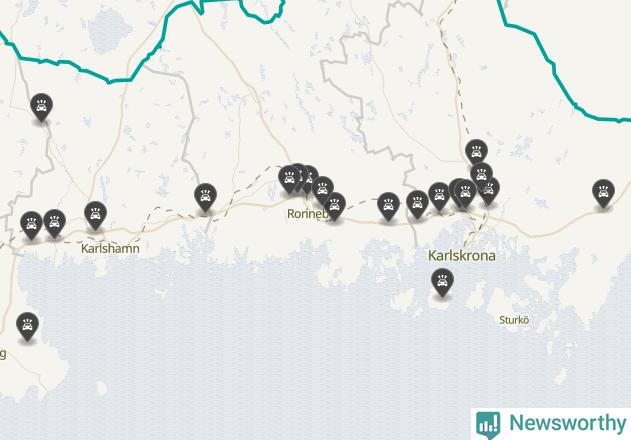This screenshot has width=631, height=440.
Task: Select the bottom-left car marker on the peninsula
Action: tap(27, 326)
